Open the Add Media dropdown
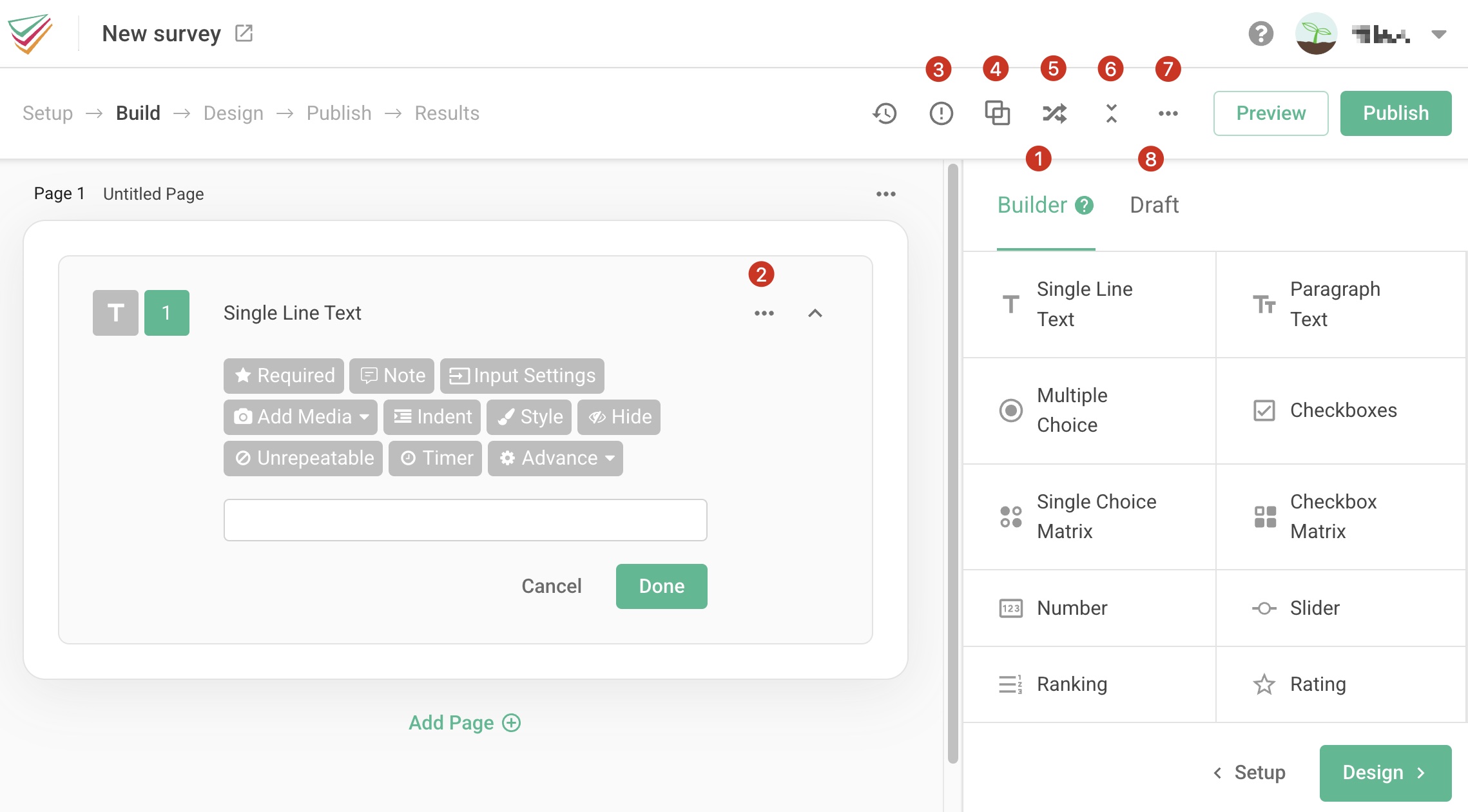 [300, 417]
